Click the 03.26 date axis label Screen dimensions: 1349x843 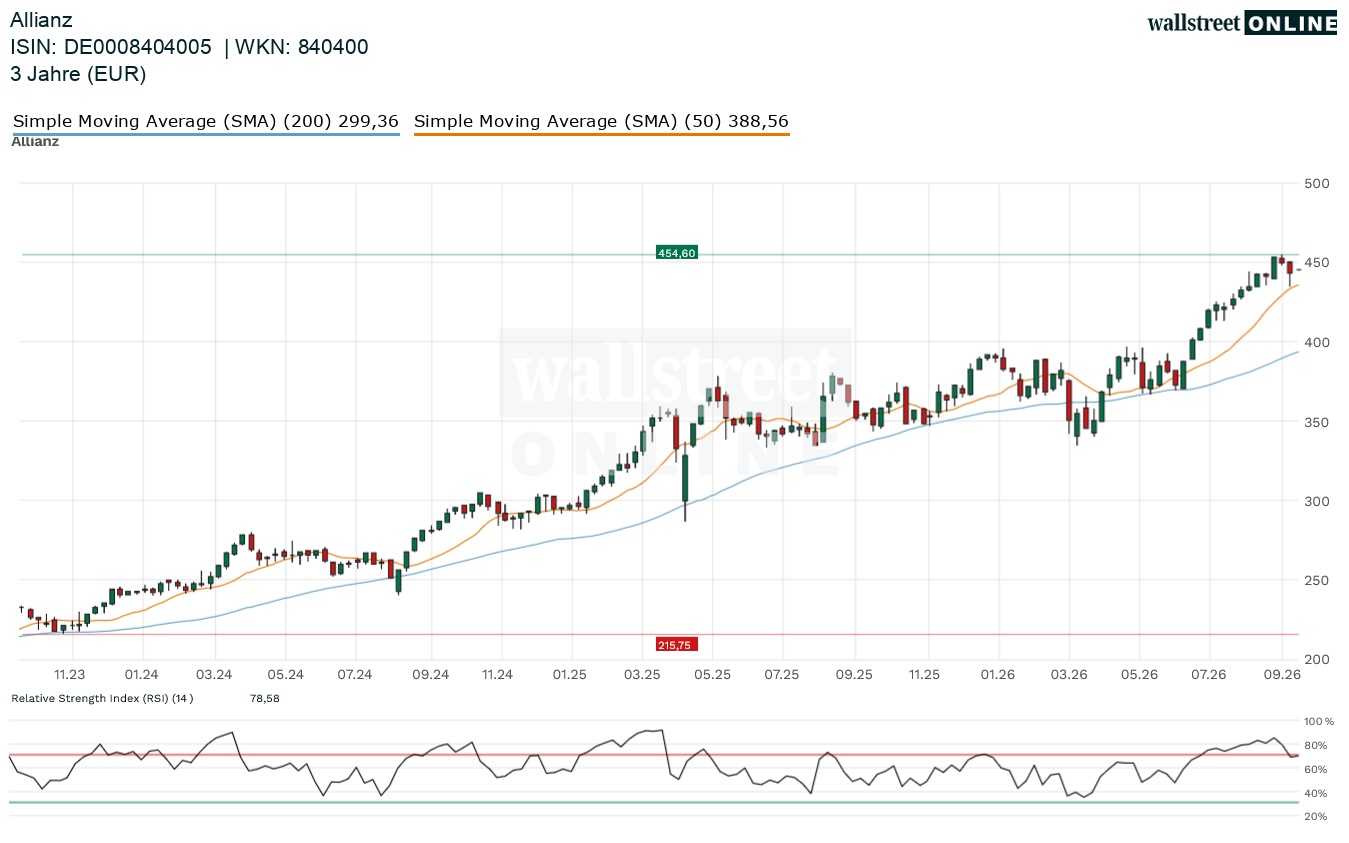click(x=1069, y=675)
